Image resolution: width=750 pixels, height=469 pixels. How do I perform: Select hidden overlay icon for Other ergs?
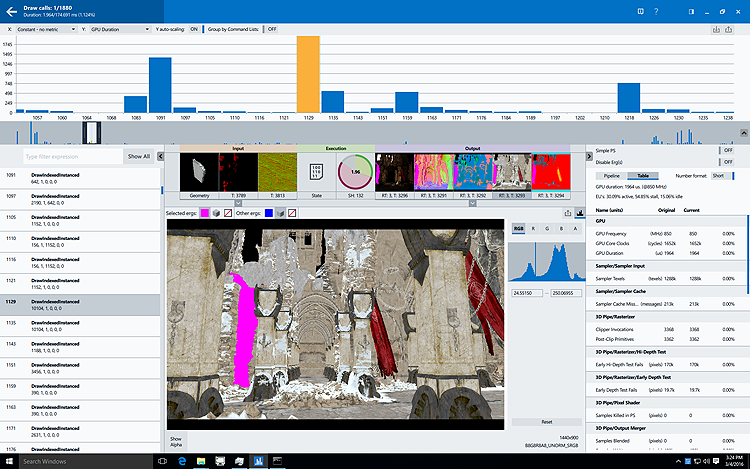coord(292,213)
